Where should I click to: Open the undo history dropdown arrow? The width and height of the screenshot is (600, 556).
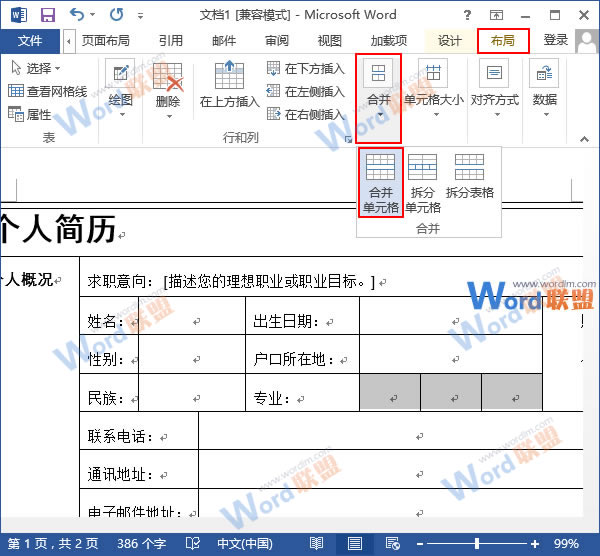[x=92, y=15]
